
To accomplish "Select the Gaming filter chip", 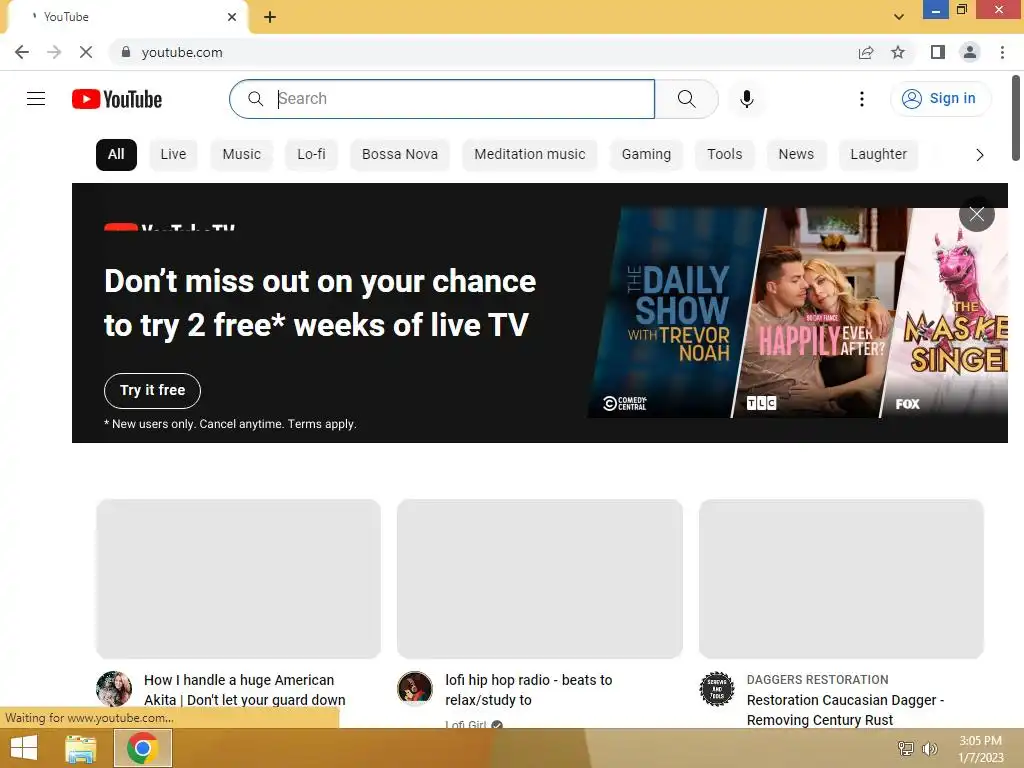I will pyautogui.click(x=646, y=155).
